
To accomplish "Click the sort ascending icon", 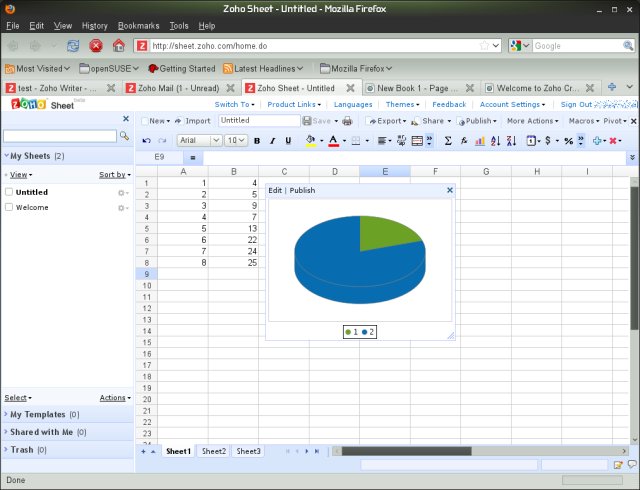I will point(496,141).
